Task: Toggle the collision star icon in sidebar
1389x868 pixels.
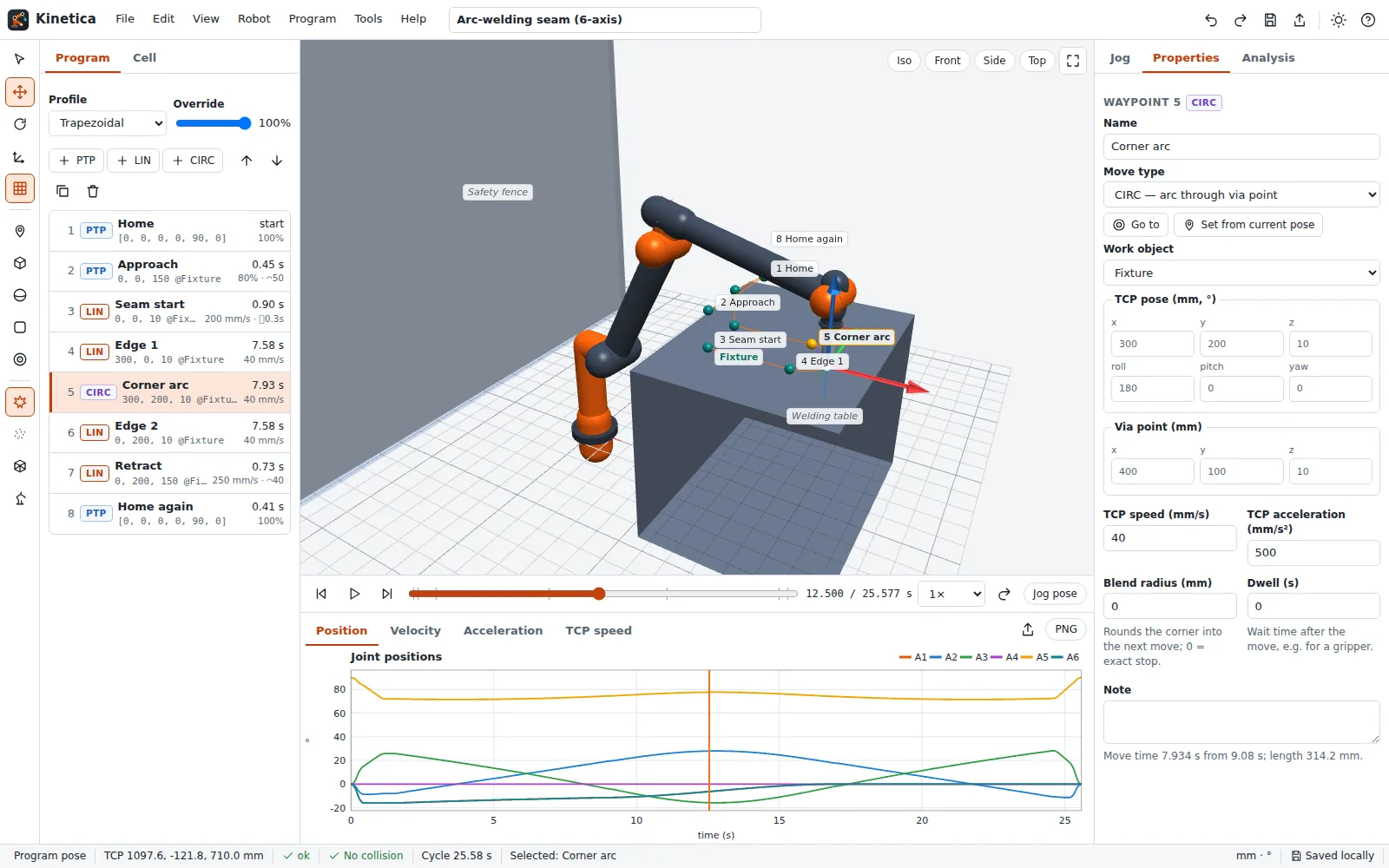Action: click(20, 402)
